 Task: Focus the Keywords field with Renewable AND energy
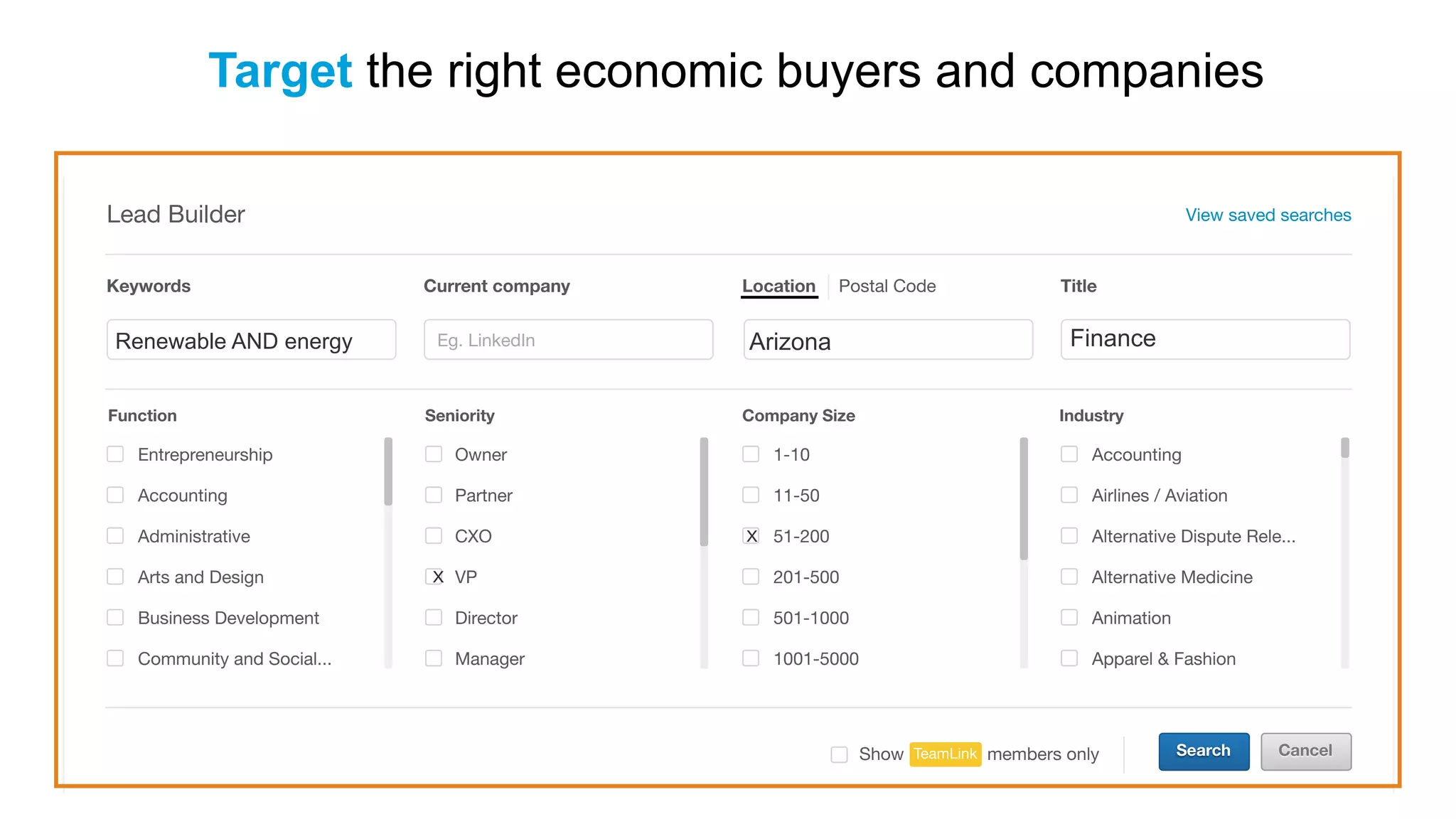point(251,340)
